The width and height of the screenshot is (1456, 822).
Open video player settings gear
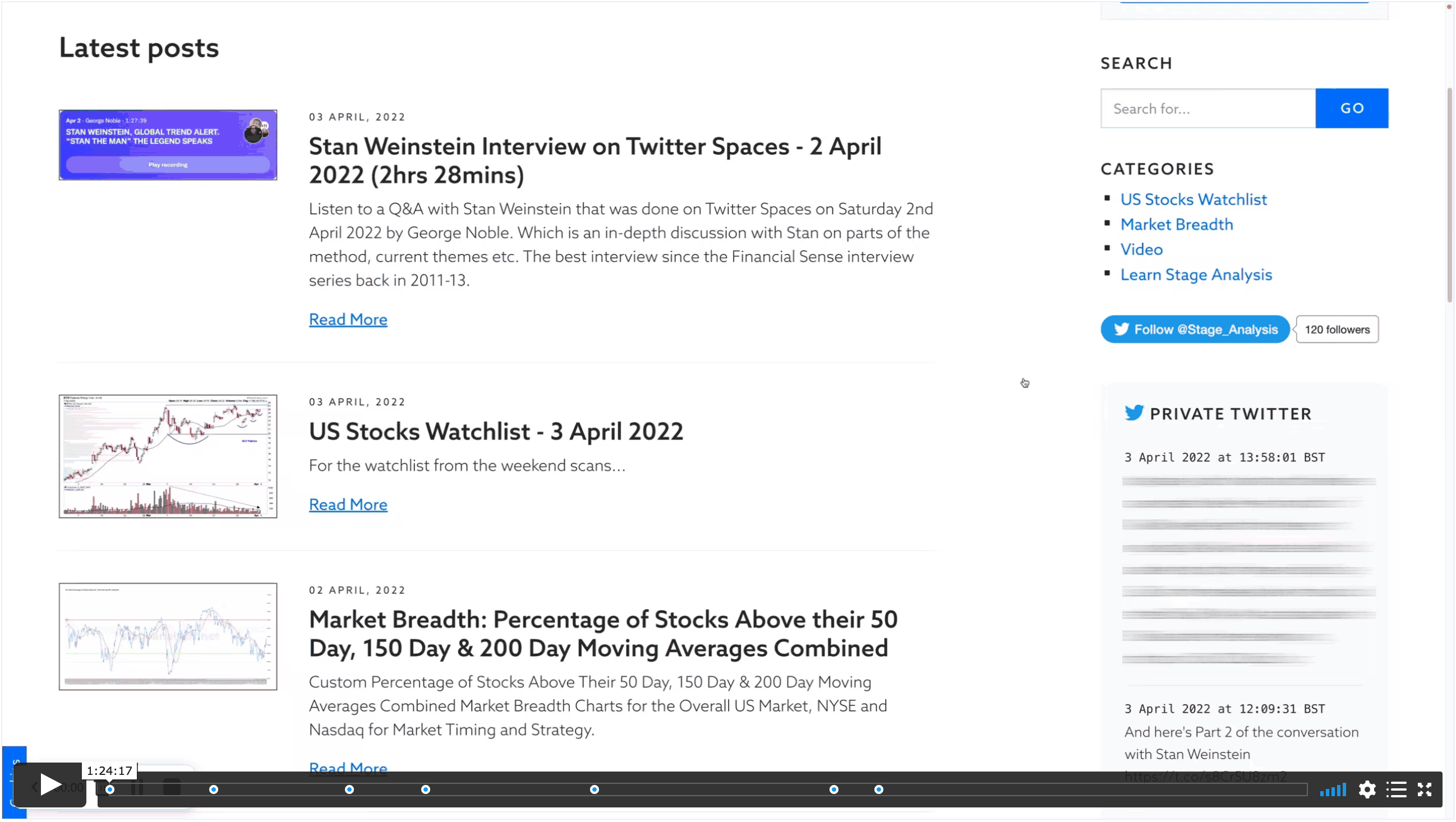click(1367, 791)
